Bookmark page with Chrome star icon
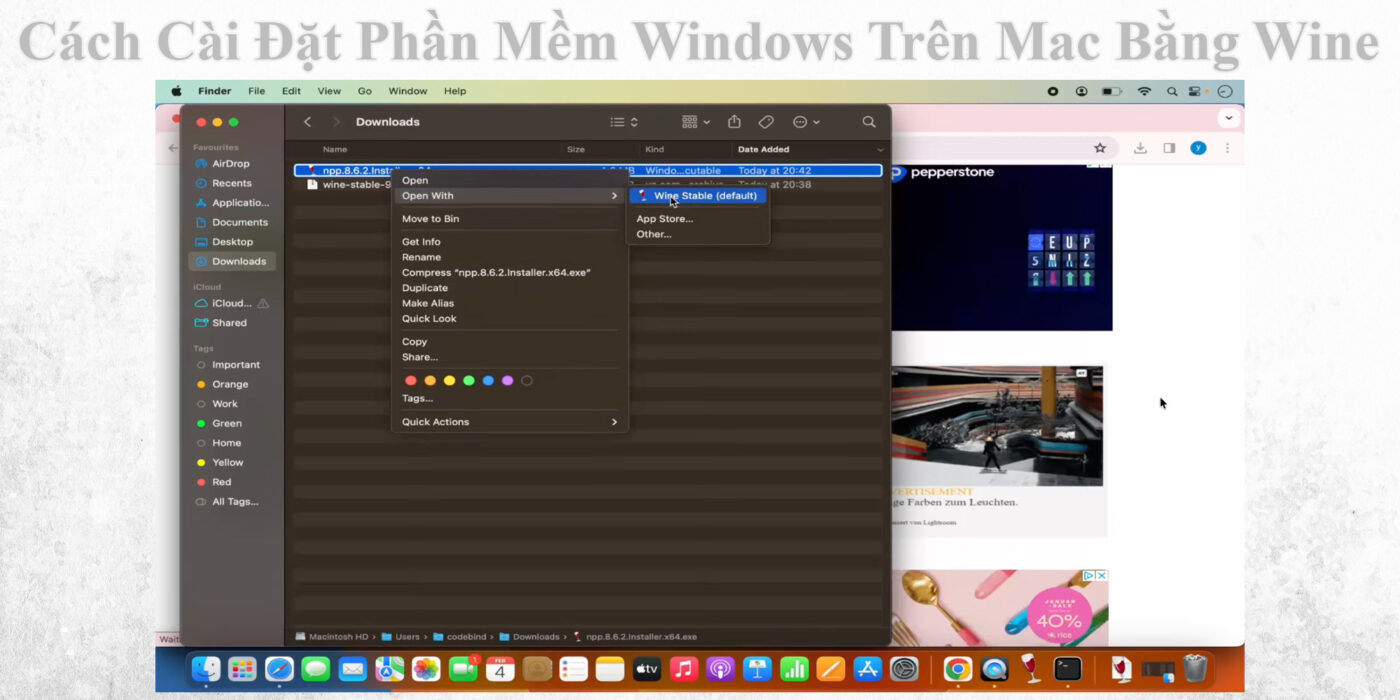The image size is (1400, 700). coord(1100,148)
